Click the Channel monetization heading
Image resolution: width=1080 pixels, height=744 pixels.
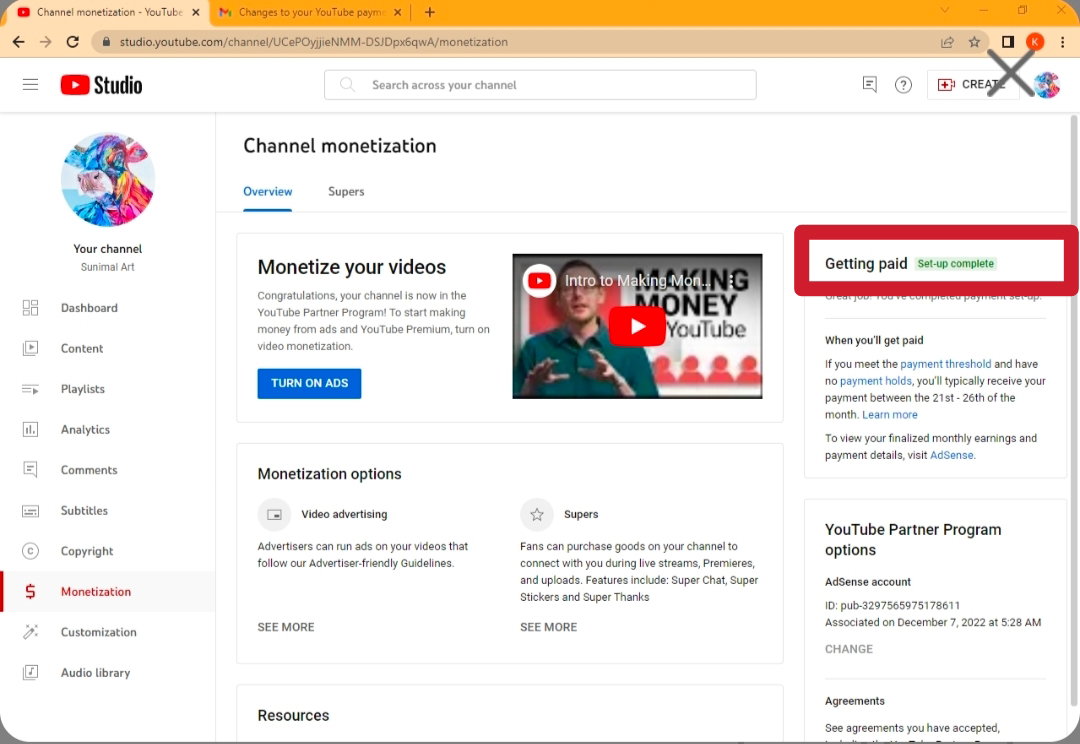pos(340,146)
